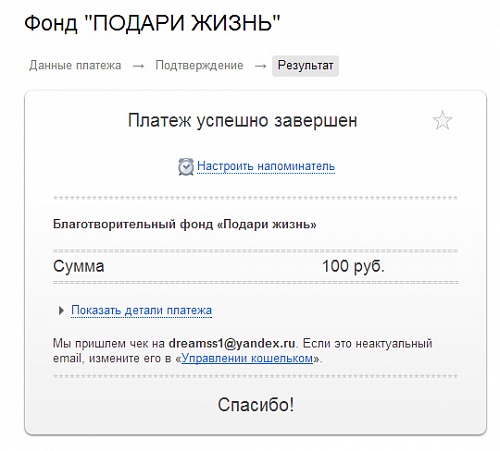Go to the Данные платежа step
The height and width of the screenshot is (451, 500).
click(x=75, y=65)
